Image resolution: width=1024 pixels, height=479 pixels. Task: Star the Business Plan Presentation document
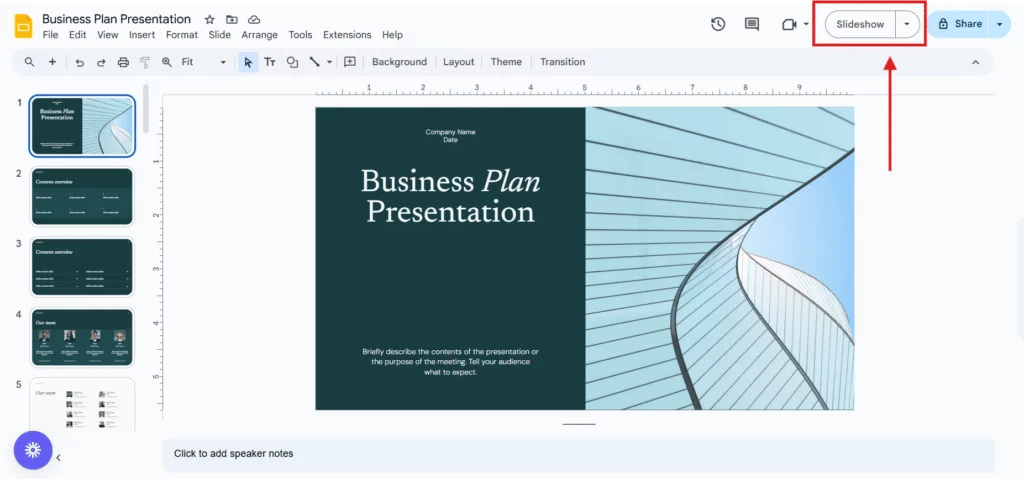click(209, 19)
